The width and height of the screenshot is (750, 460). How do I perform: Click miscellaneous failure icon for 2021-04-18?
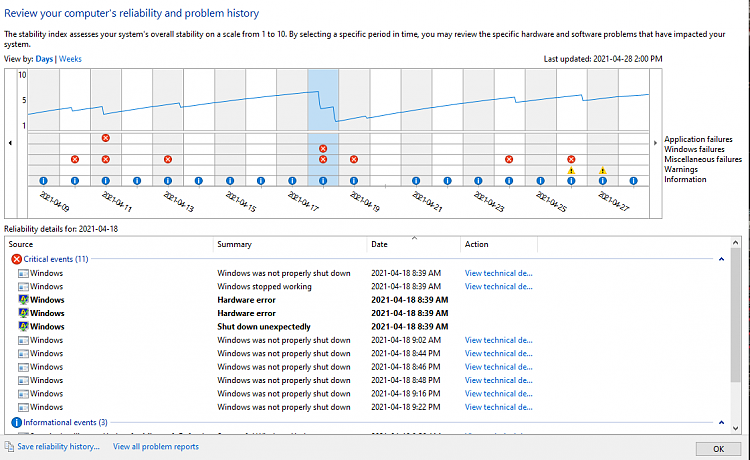323,159
